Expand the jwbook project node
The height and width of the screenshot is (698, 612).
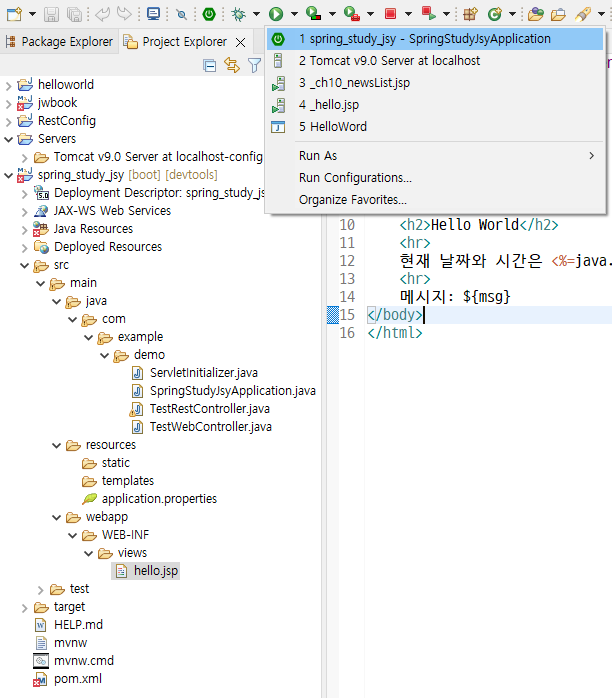(8, 103)
